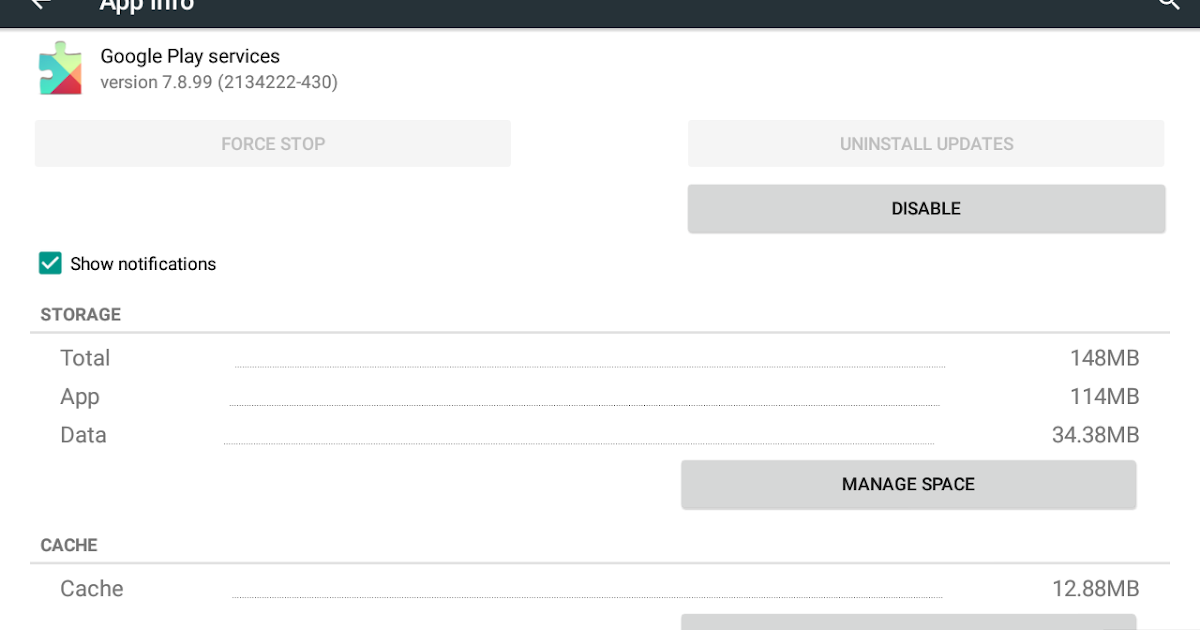This screenshot has width=1200, height=630.
Task: Uncheck the Show notifications checkbox
Action: coord(50,263)
